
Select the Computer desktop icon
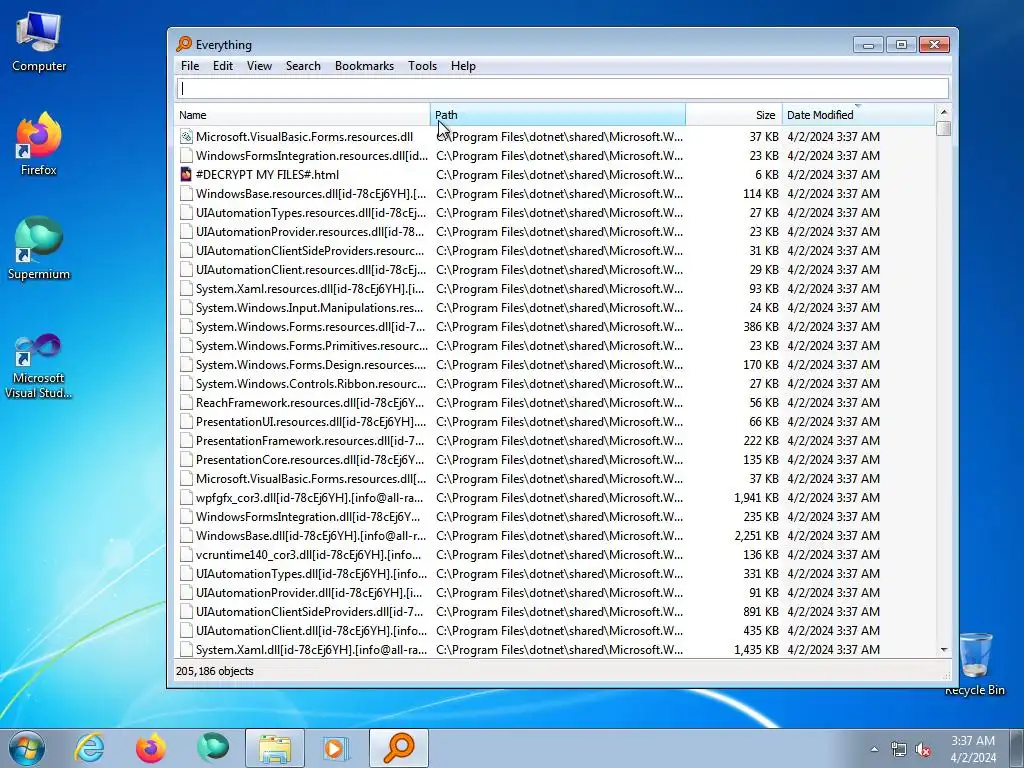[39, 41]
